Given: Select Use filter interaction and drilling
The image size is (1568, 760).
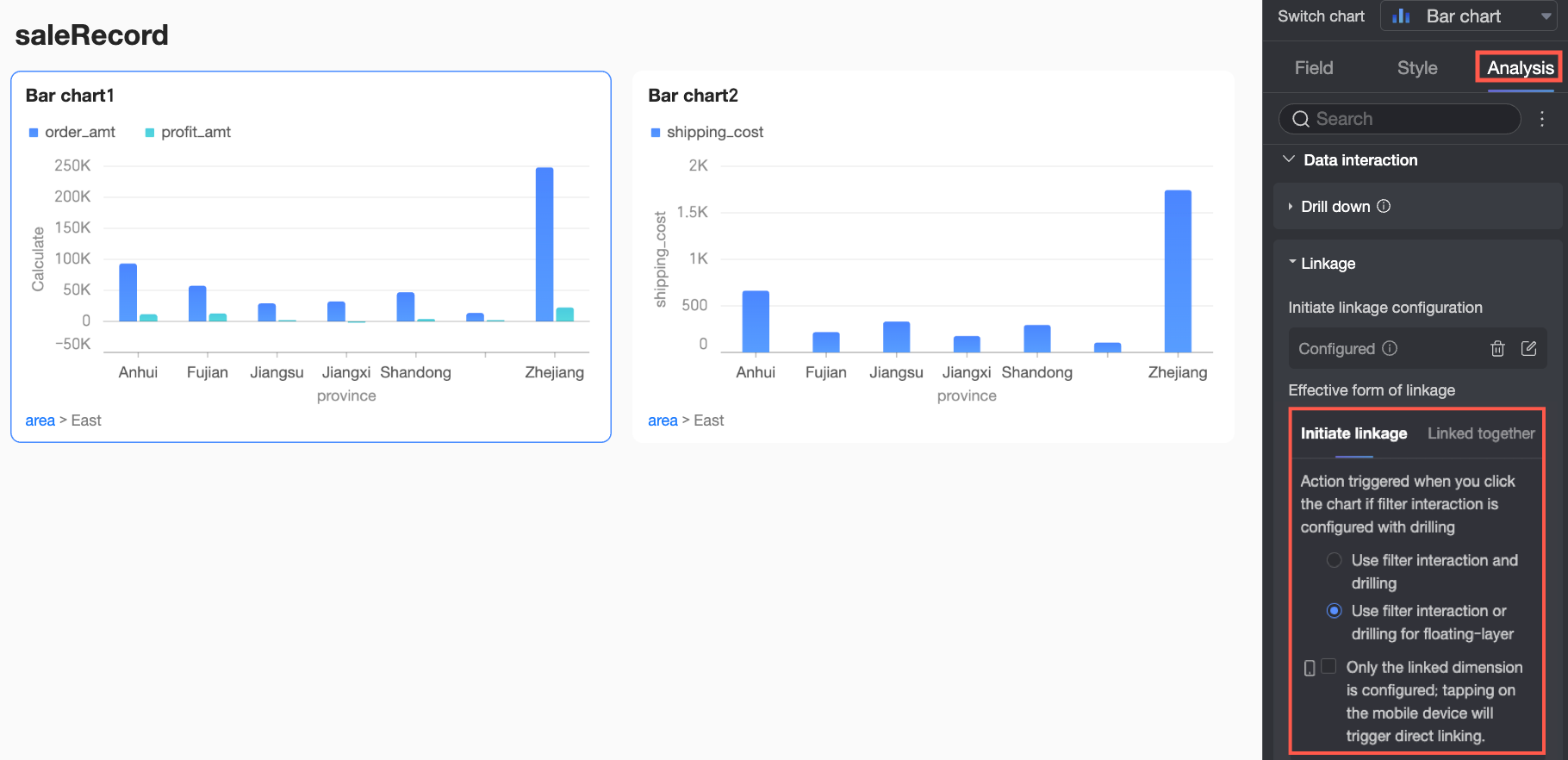Looking at the screenshot, I should [1335, 560].
